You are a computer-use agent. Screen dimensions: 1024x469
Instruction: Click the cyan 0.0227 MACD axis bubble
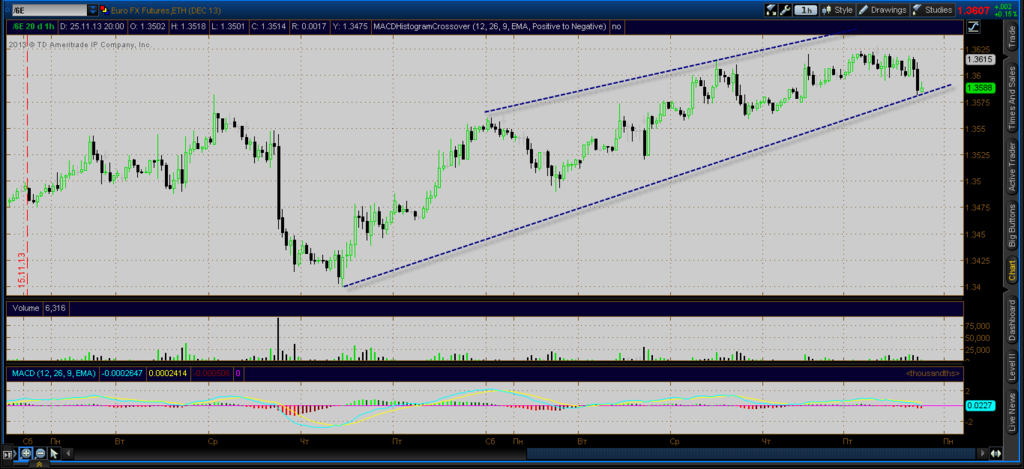coord(979,405)
